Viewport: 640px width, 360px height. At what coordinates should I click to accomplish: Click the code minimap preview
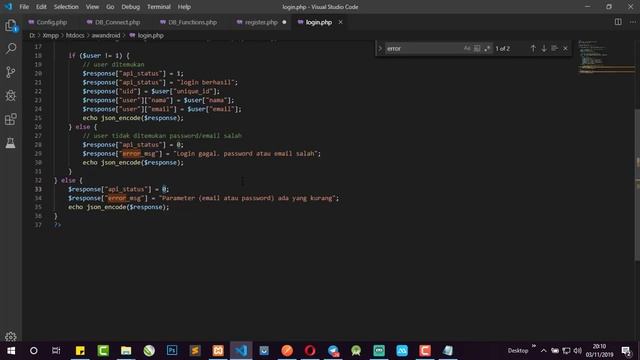pyautogui.click(x=606, y=57)
